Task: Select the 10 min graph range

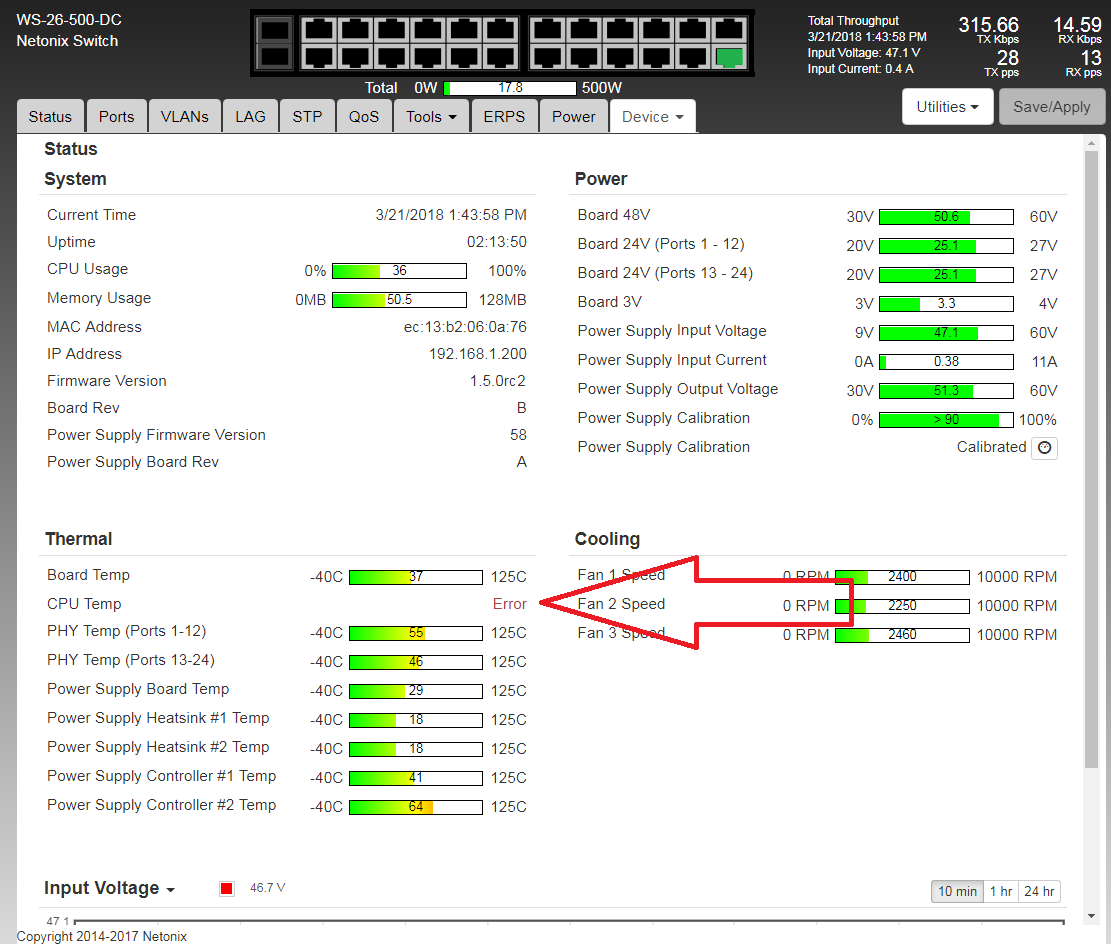Action: tap(957, 891)
